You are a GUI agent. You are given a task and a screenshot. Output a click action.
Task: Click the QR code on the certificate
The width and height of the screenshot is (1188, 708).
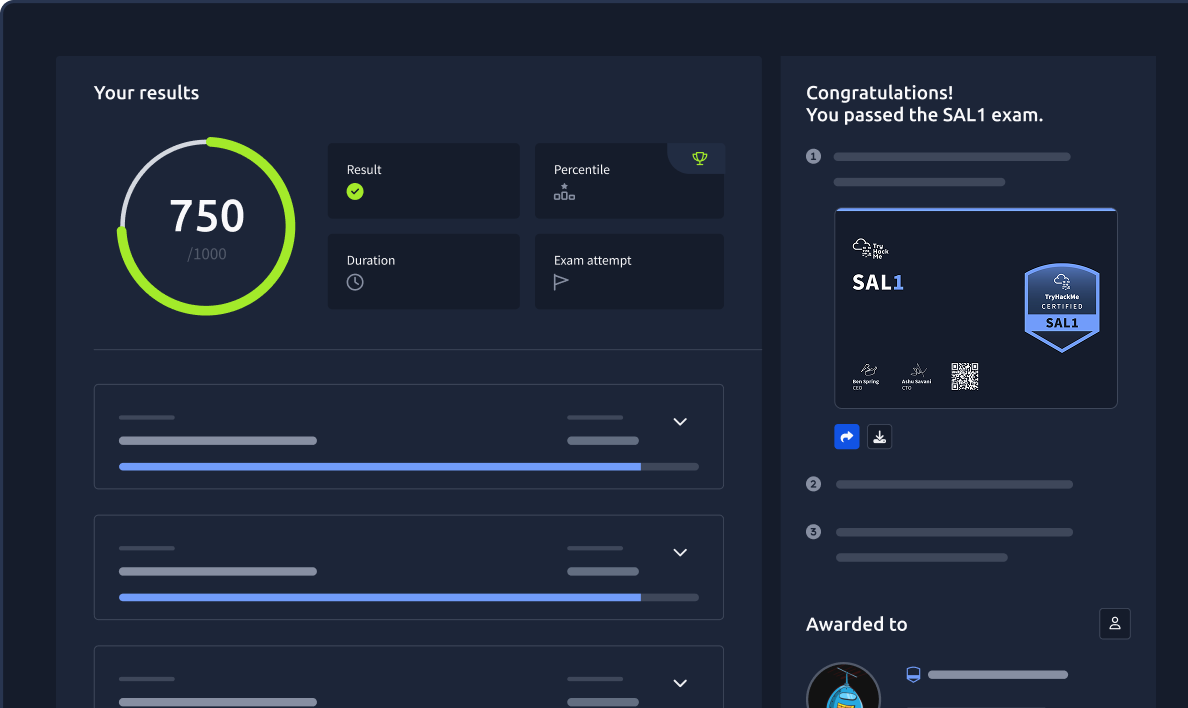click(x=964, y=376)
